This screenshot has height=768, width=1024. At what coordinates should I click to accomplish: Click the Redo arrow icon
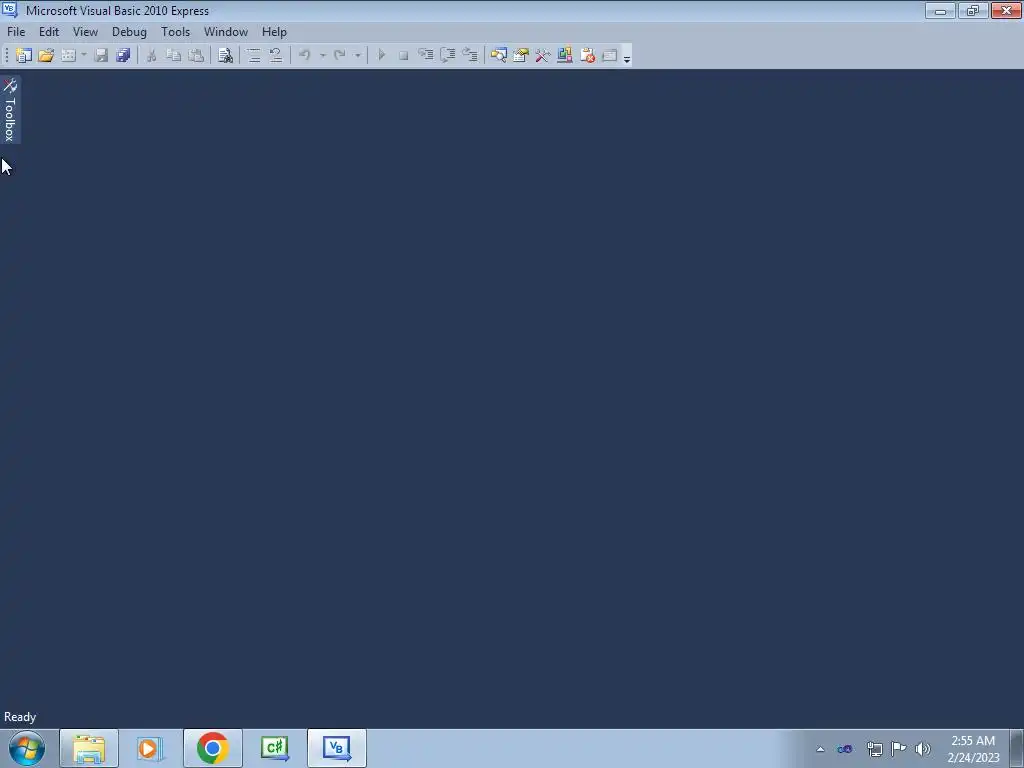click(340, 56)
